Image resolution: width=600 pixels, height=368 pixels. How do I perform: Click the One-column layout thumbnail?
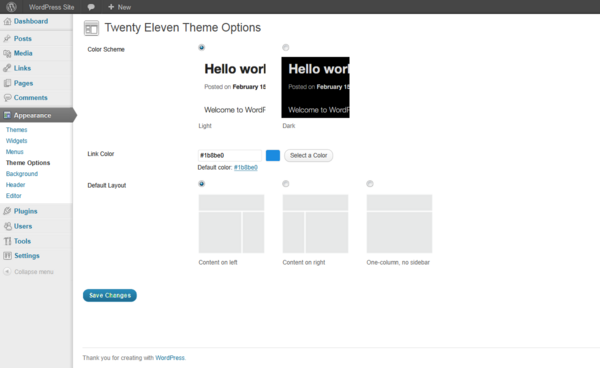click(399, 224)
